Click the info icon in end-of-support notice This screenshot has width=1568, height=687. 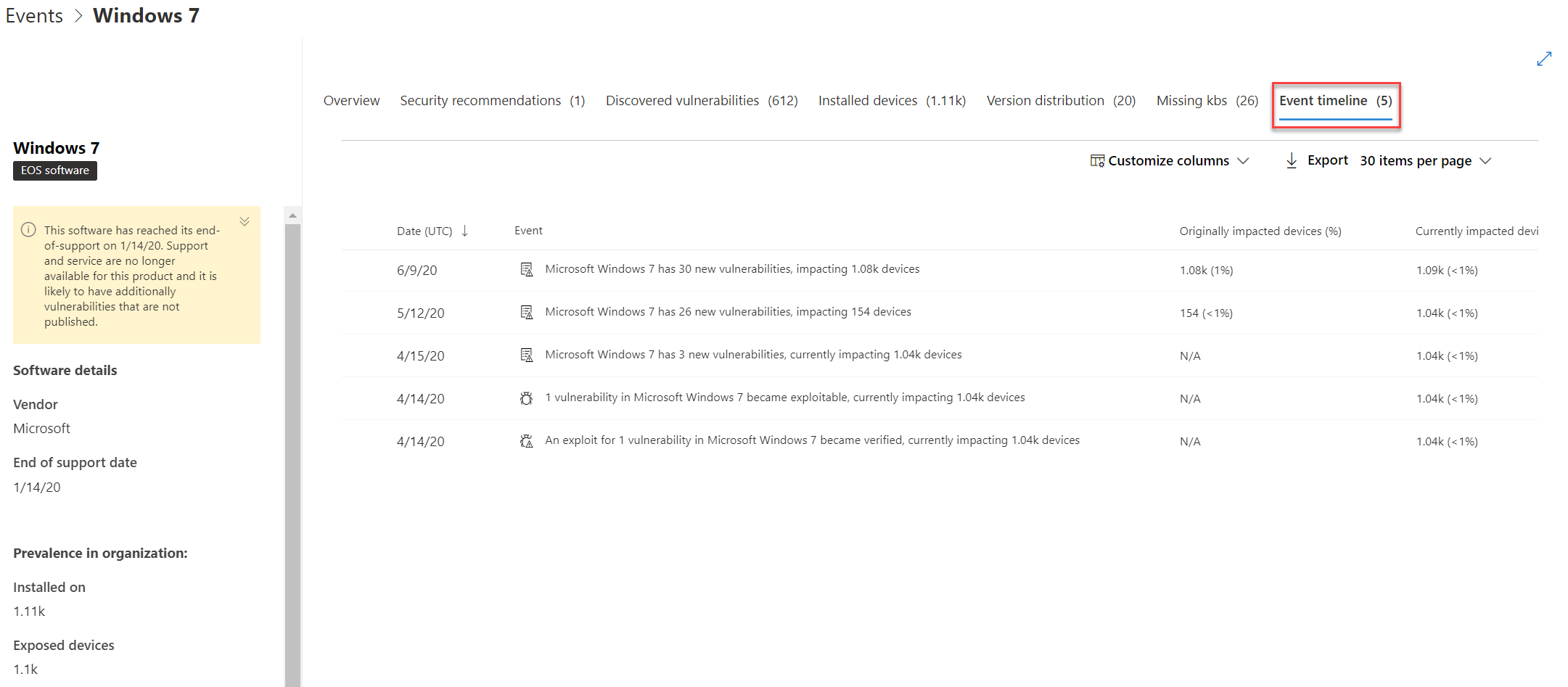point(28,230)
